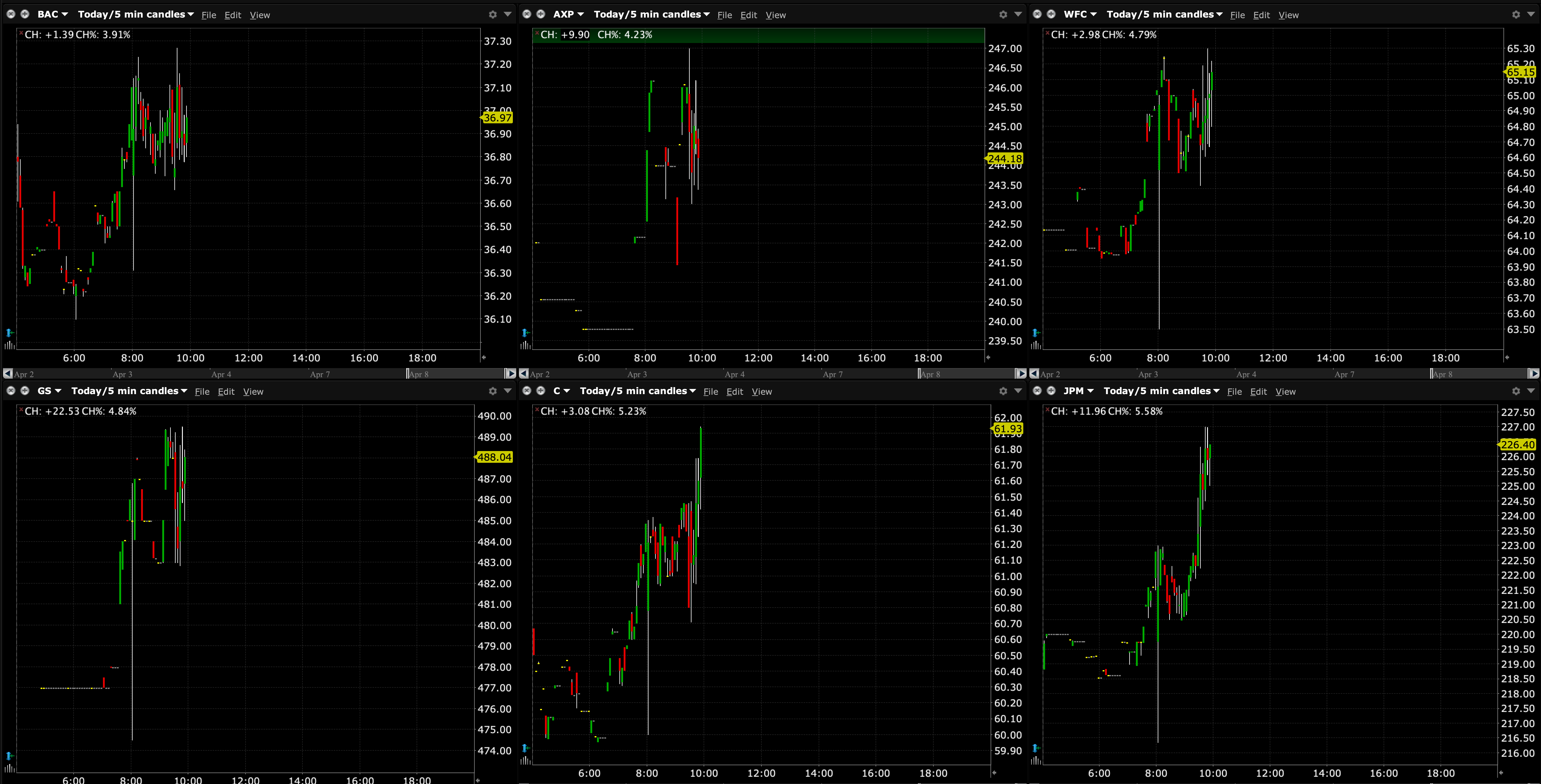Open the File menu in WFC chart

coord(1237,15)
